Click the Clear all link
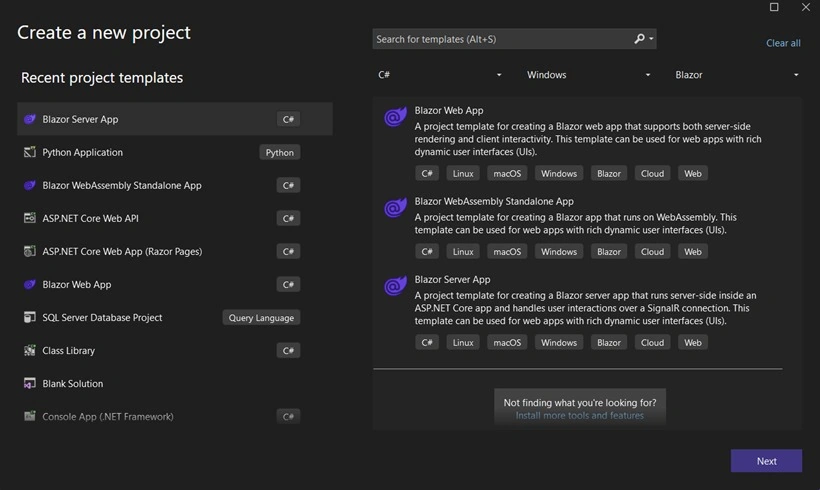 click(x=783, y=43)
